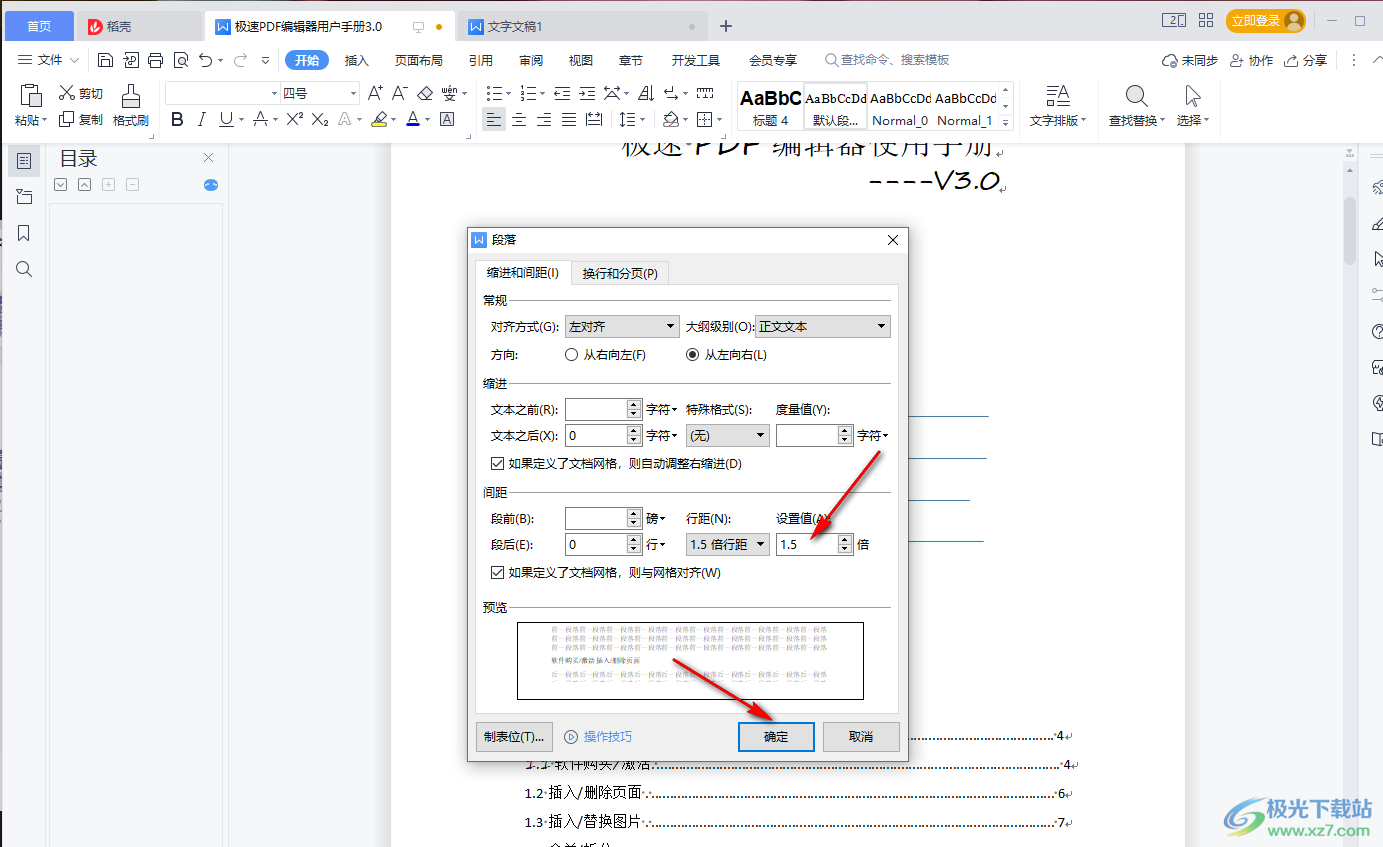The image size is (1383, 847).
Task: Undo the last action
Action: pos(205,60)
